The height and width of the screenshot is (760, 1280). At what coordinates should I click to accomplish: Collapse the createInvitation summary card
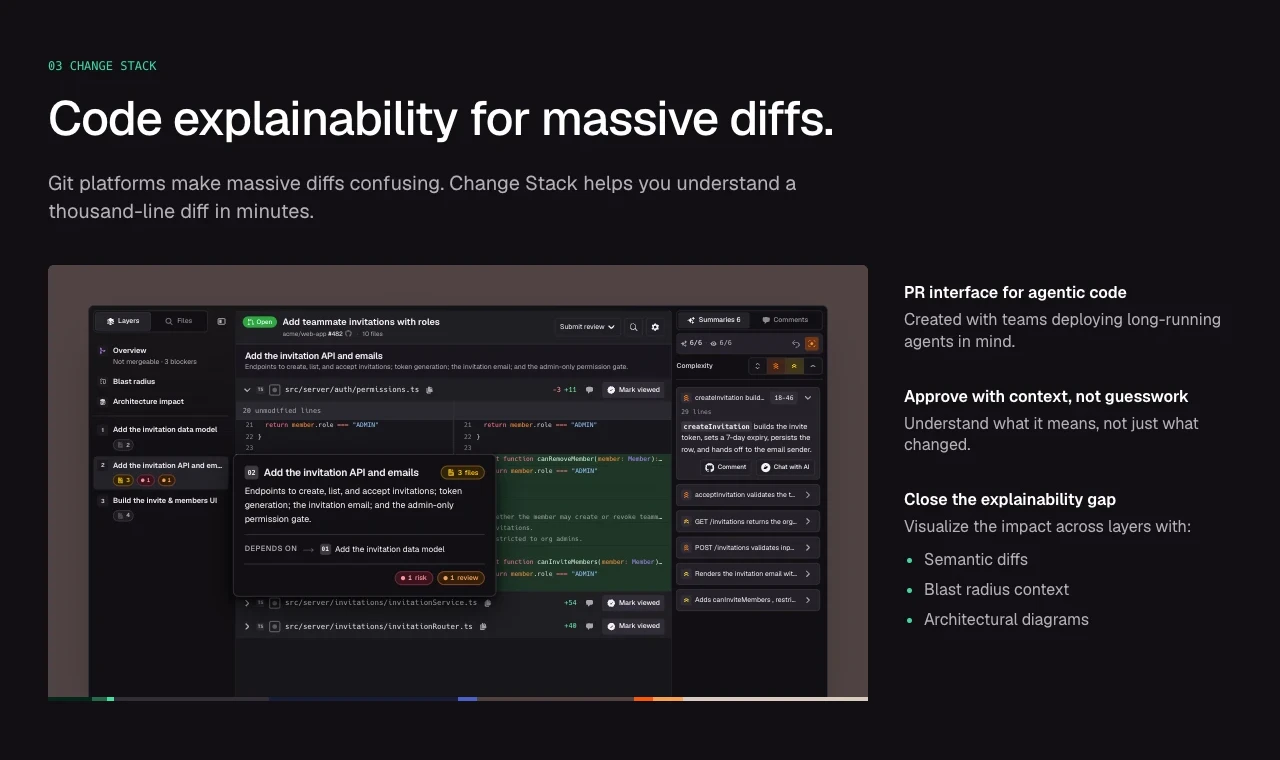point(808,398)
